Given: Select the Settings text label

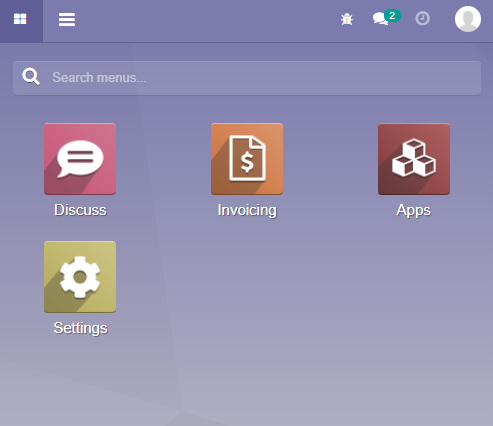Looking at the screenshot, I should [x=80, y=328].
